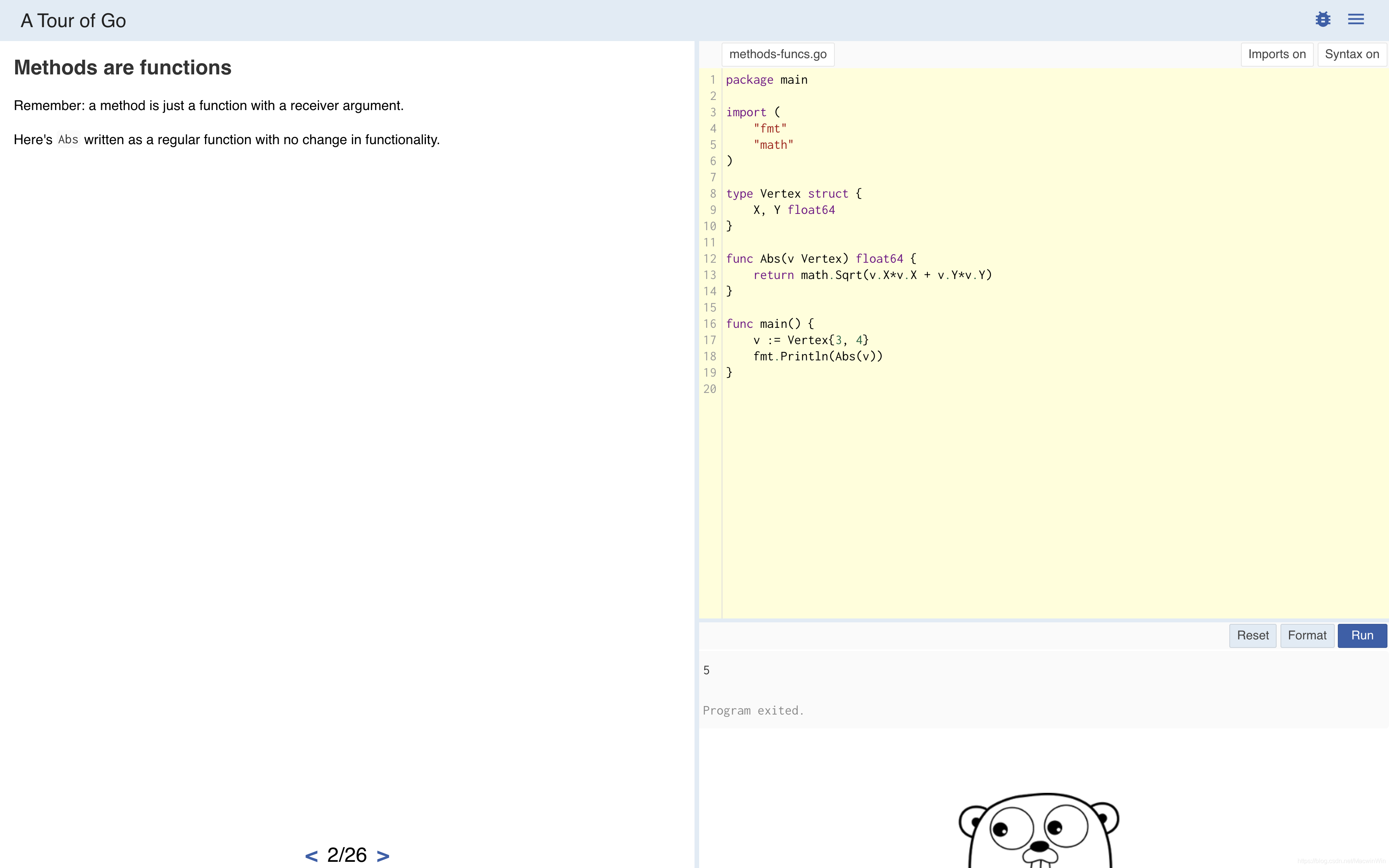Click the "fmt" import string
This screenshot has height=868, width=1389.
[x=770, y=129]
